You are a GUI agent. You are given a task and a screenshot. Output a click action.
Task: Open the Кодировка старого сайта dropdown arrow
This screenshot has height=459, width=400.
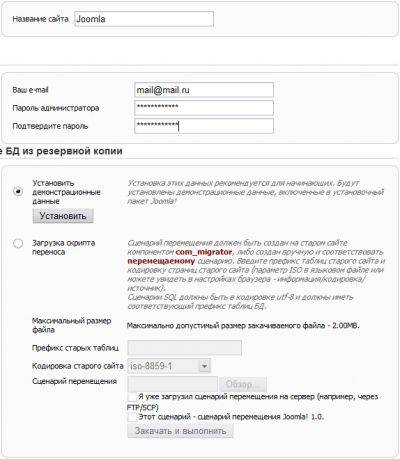tap(204, 366)
